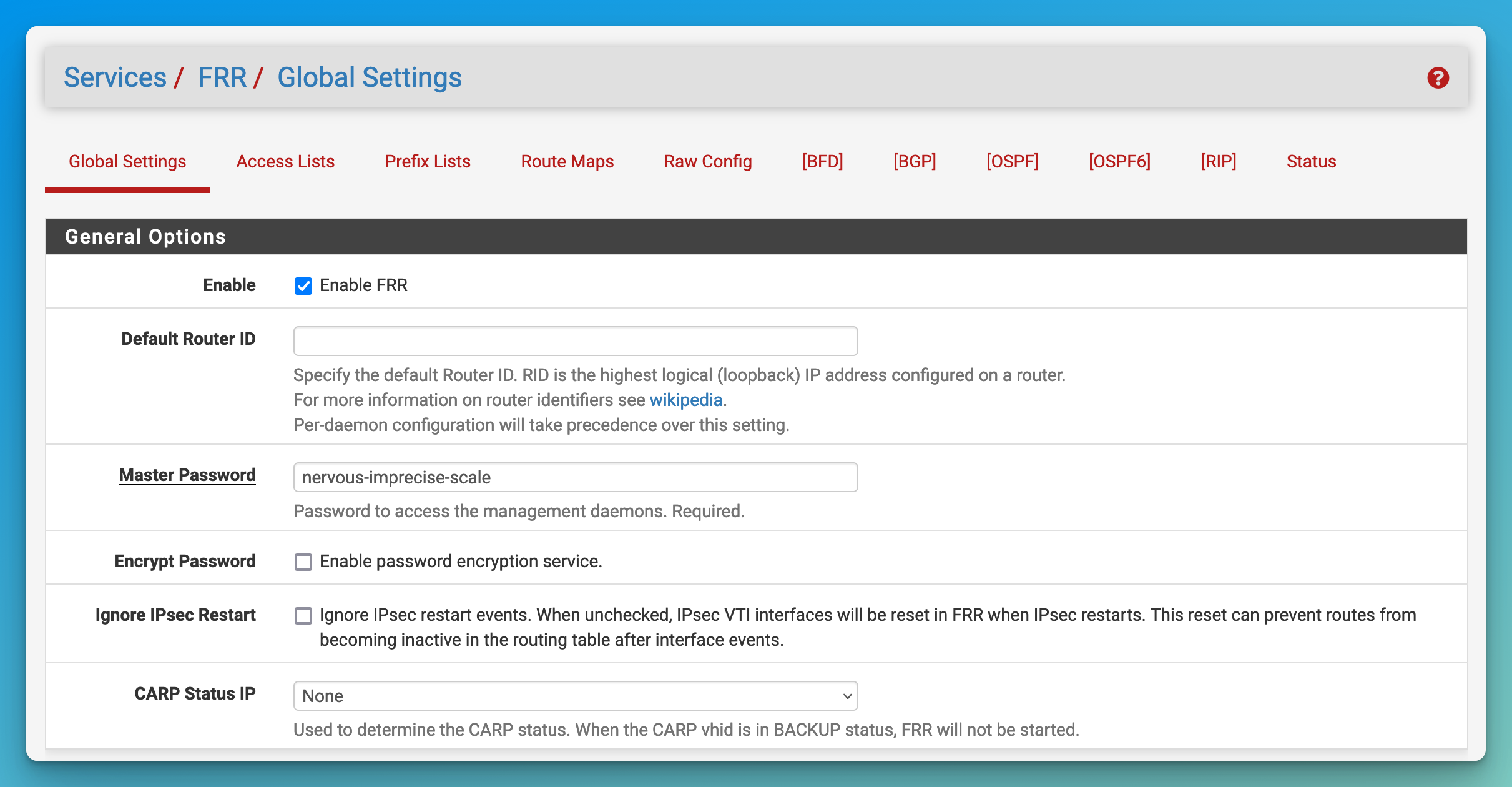
Task: Switch to the Global Settings tab
Action: 127,161
